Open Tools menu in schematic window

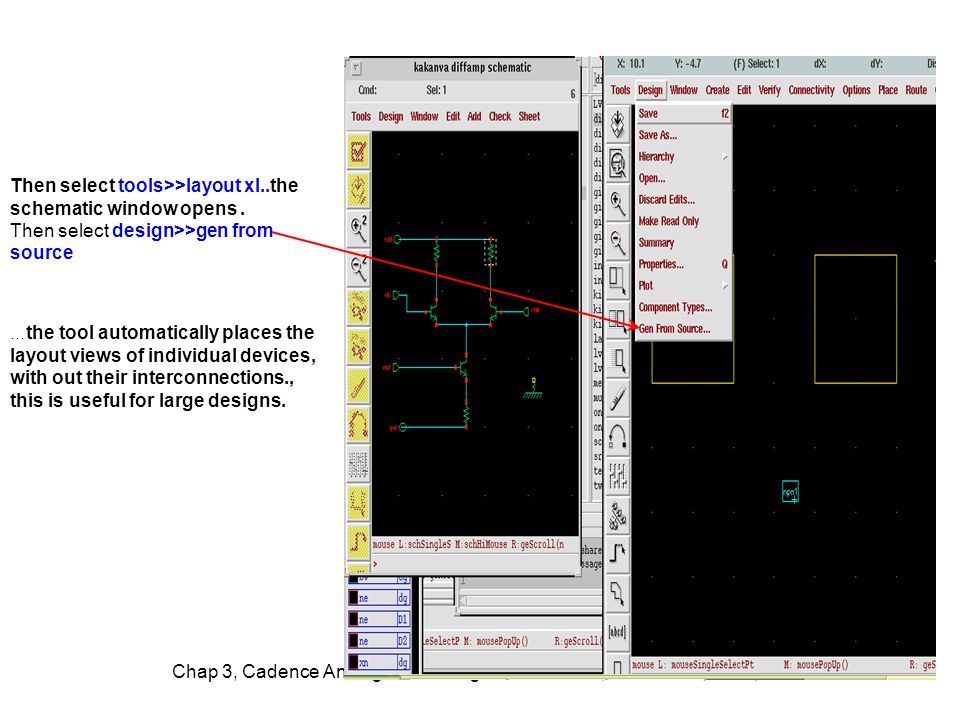pos(361,116)
